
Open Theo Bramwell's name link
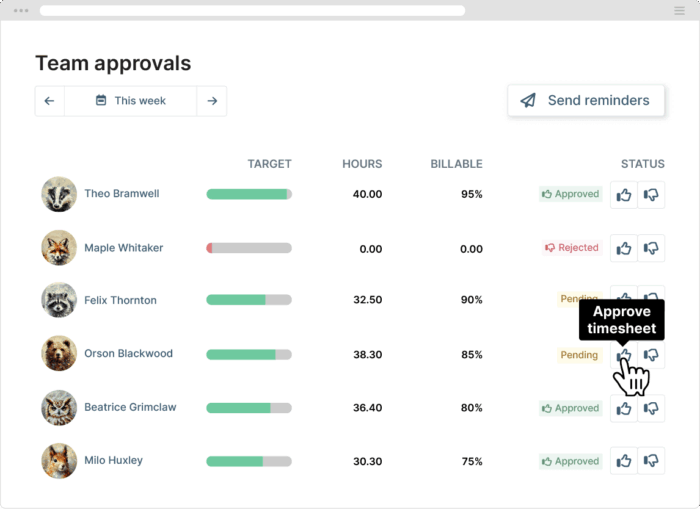click(x=121, y=194)
